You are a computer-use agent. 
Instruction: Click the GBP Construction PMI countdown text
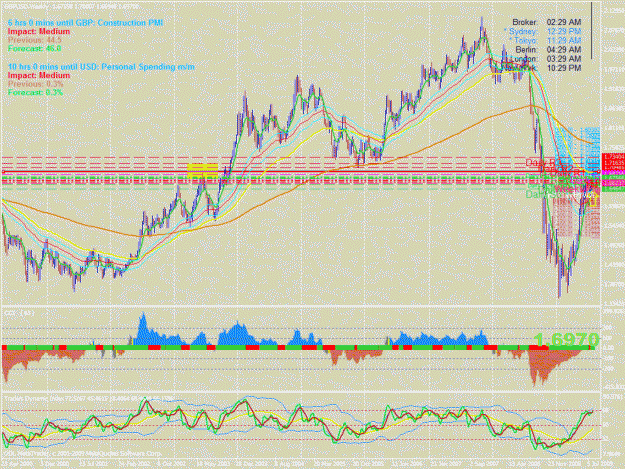click(85, 23)
